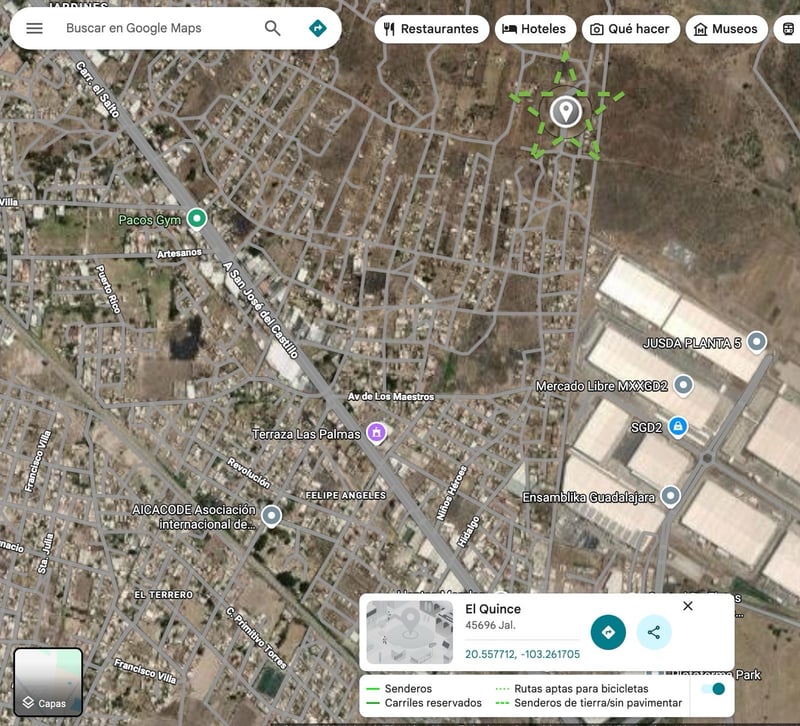Click the Ensamblika Guadalajara label
The height and width of the screenshot is (726, 800).
coord(588,497)
